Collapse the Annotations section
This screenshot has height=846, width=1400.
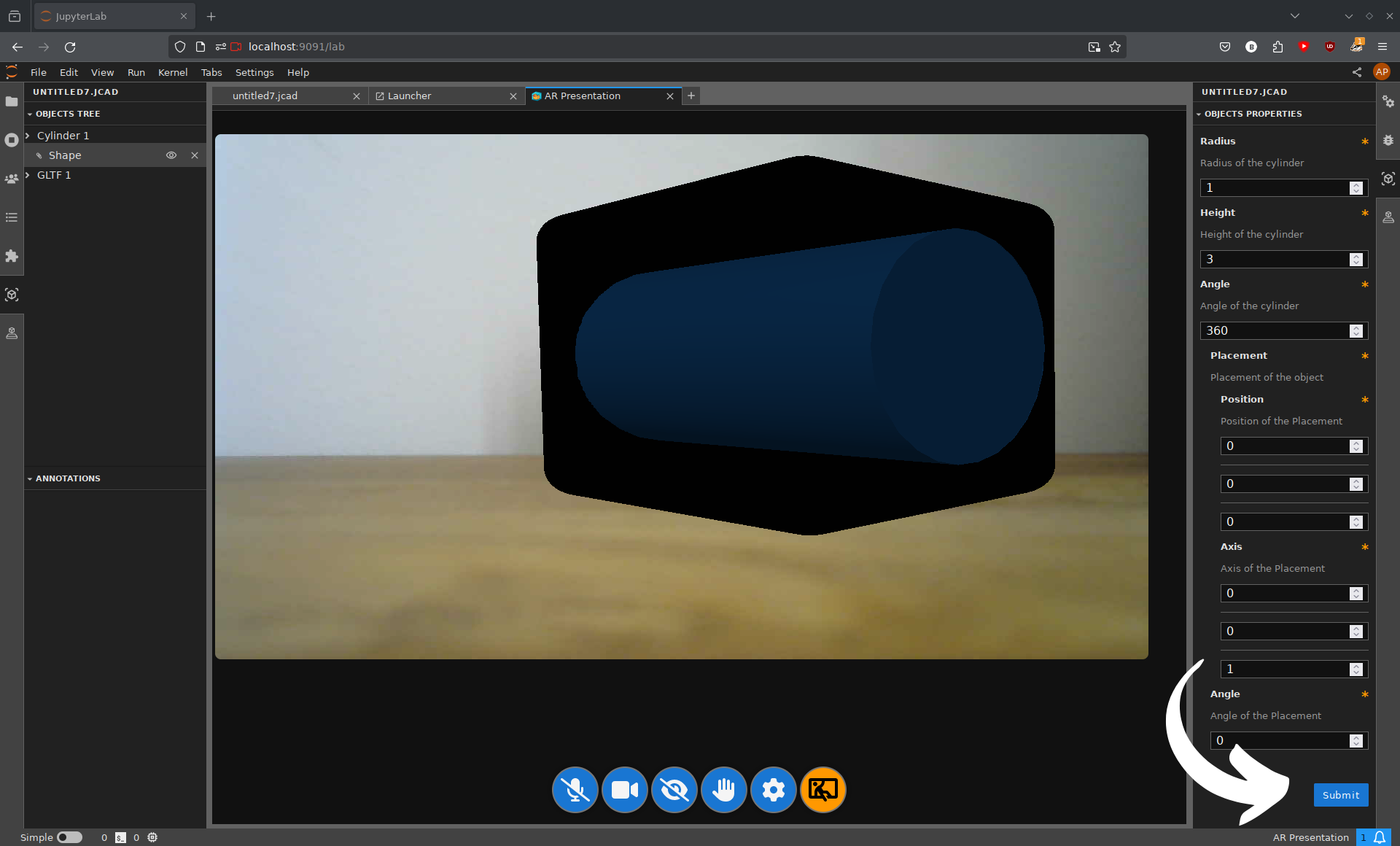pos(30,478)
